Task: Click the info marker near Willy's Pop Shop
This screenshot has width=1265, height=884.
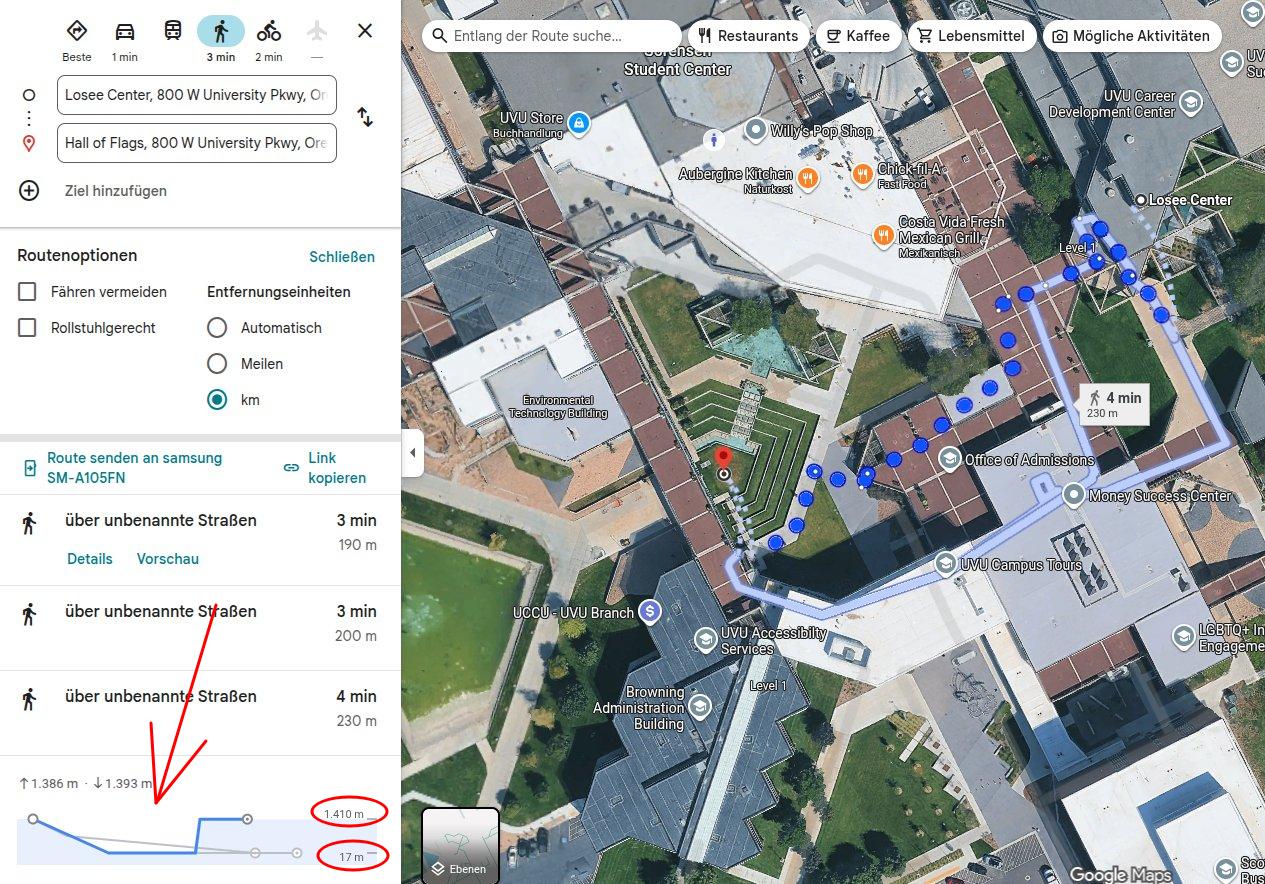Action: pos(713,138)
